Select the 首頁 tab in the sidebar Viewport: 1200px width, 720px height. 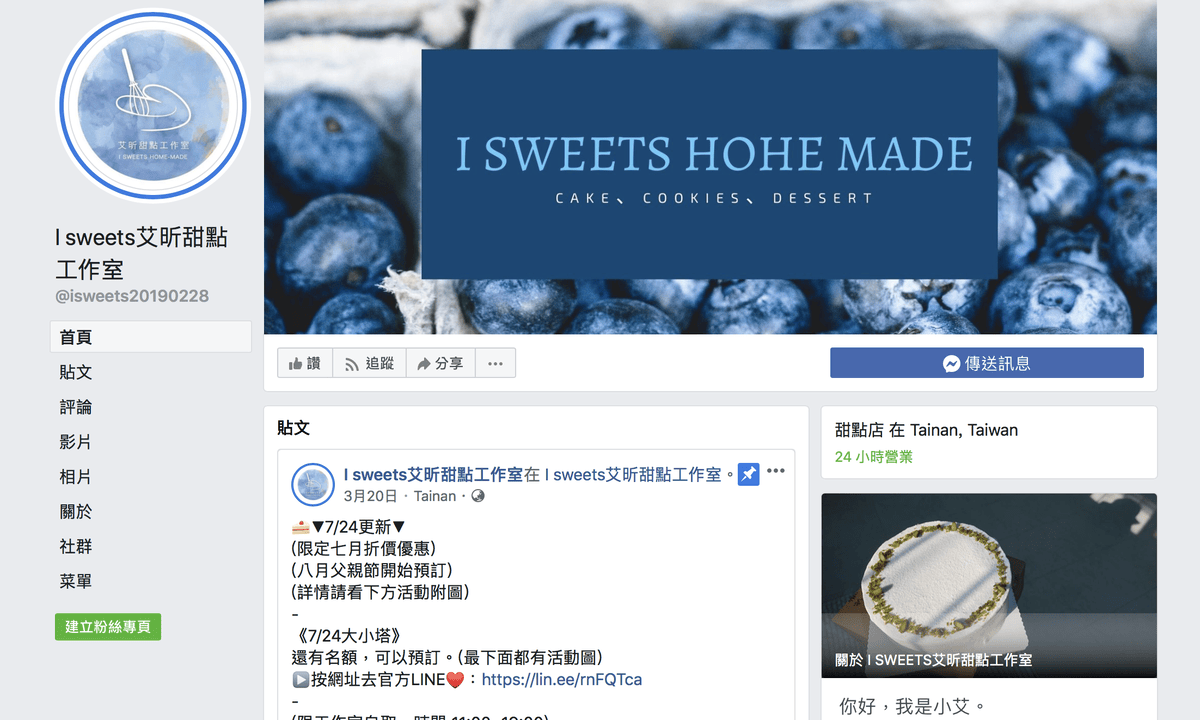click(151, 337)
